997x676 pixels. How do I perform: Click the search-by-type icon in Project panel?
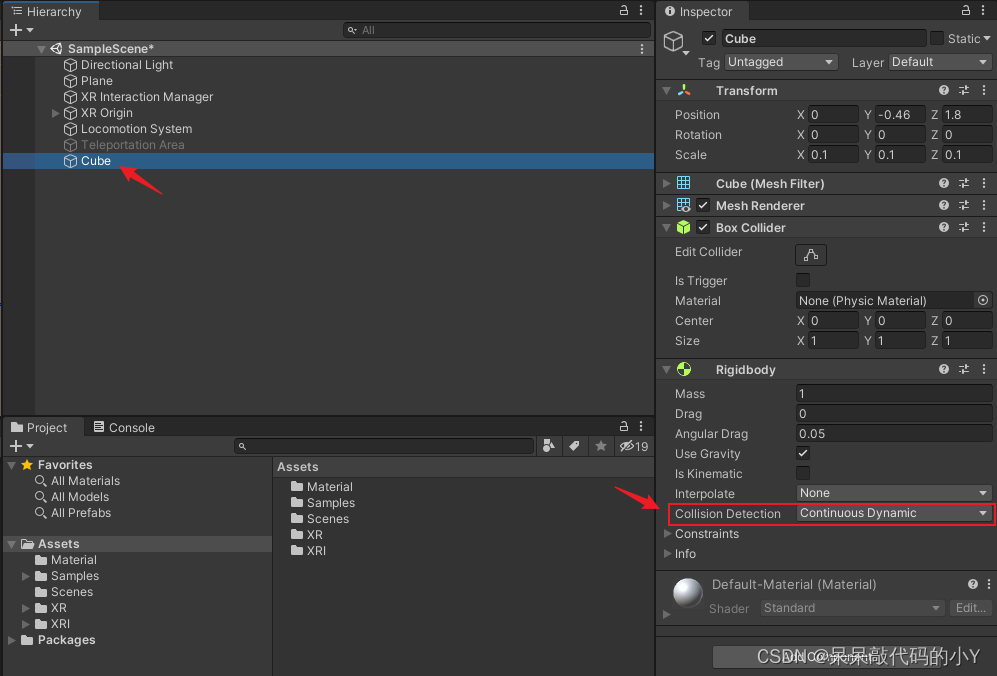pyautogui.click(x=549, y=446)
